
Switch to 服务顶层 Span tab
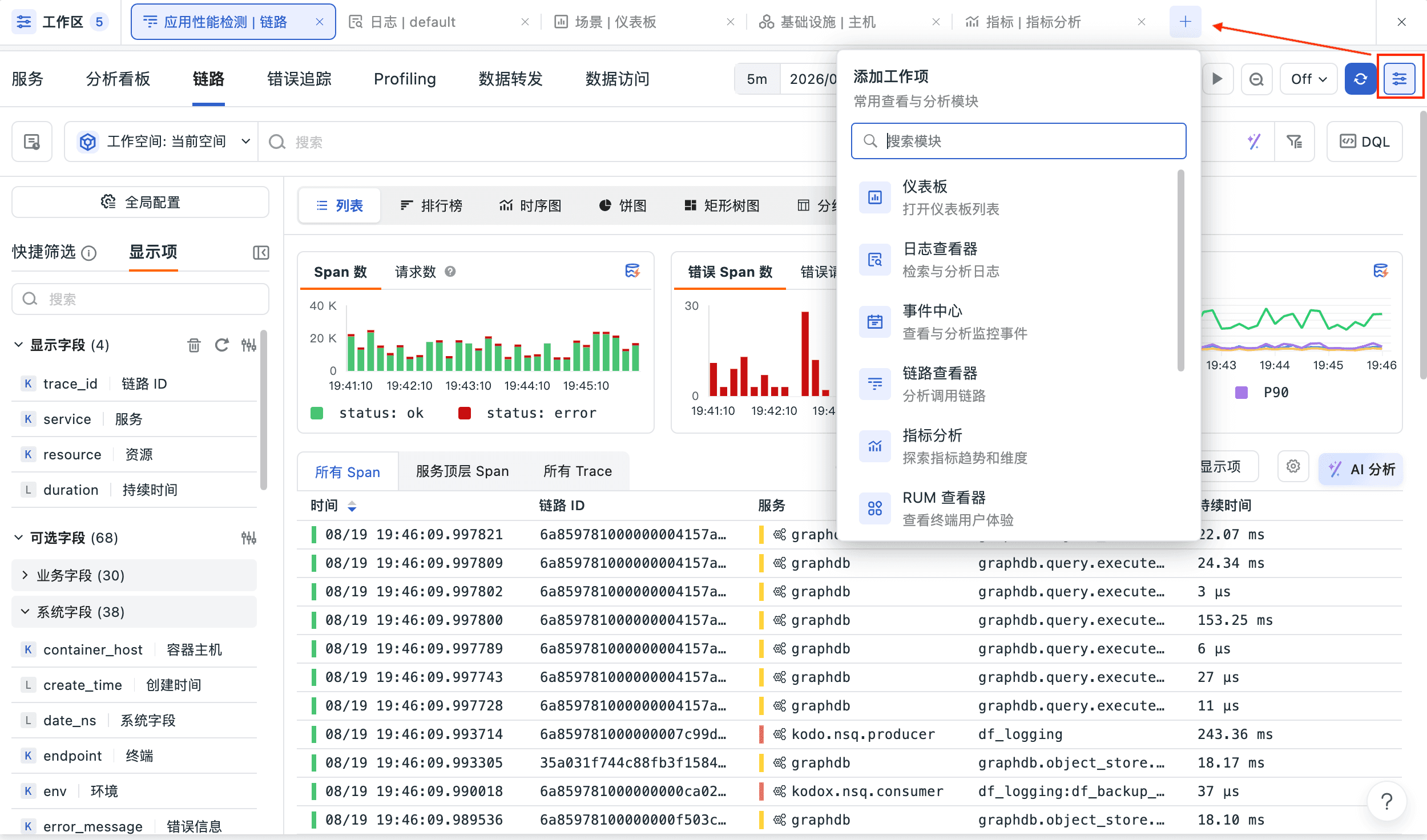pyautogui.click(x=462, y=471)
